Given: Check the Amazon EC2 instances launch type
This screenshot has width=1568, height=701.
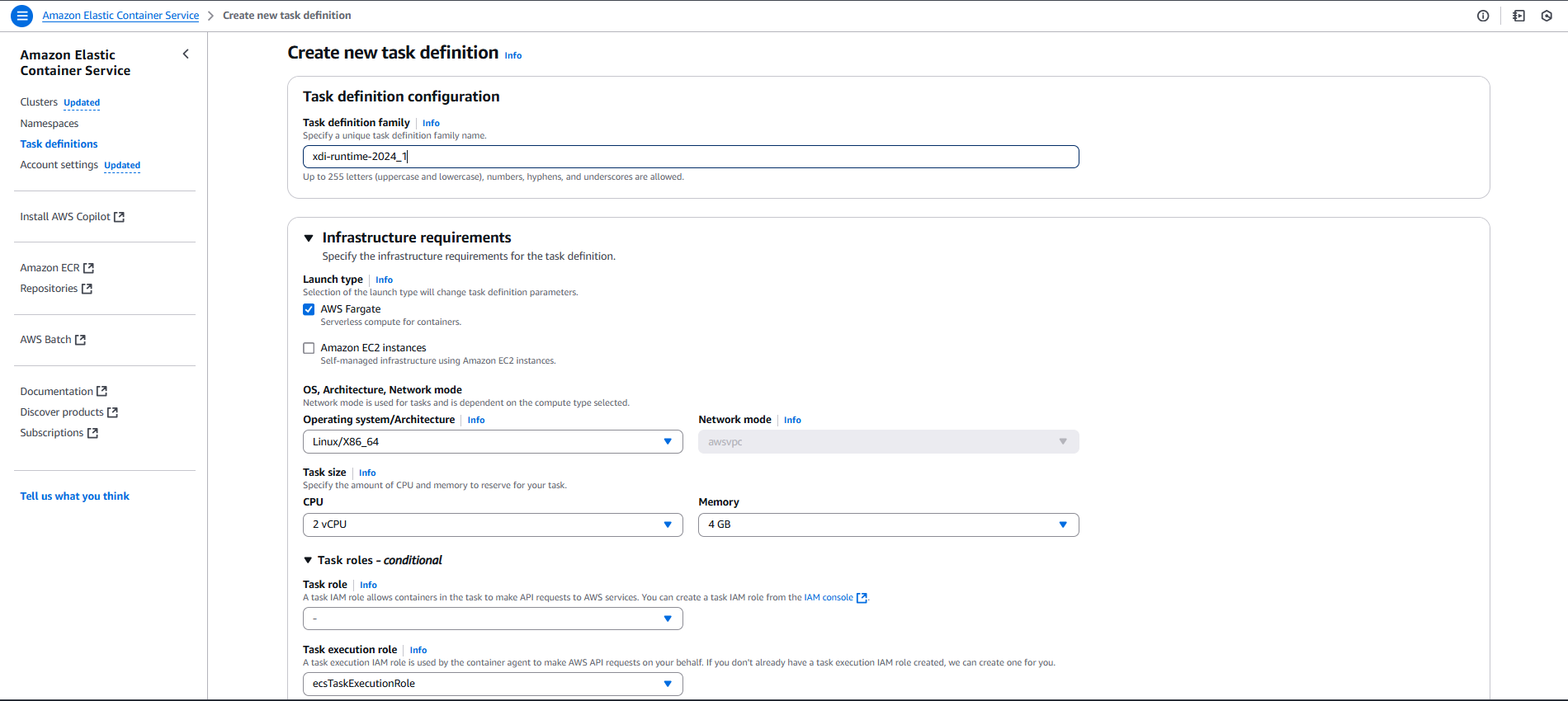Looking at the screenshot, I should point(309,348).
